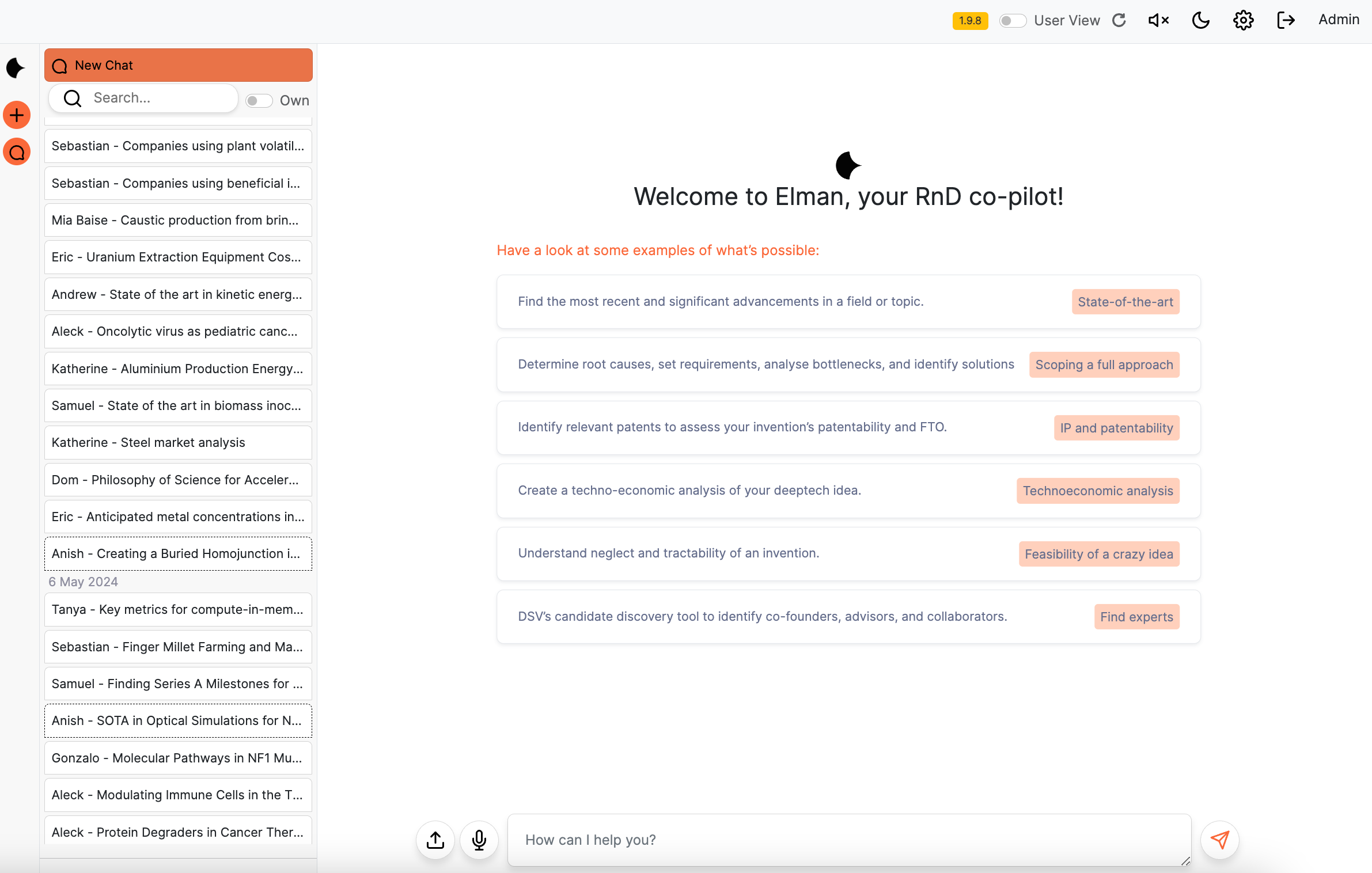Click 'DSV's candidate discovery tool' example text

pyautogui.click(x=762, y=617)
